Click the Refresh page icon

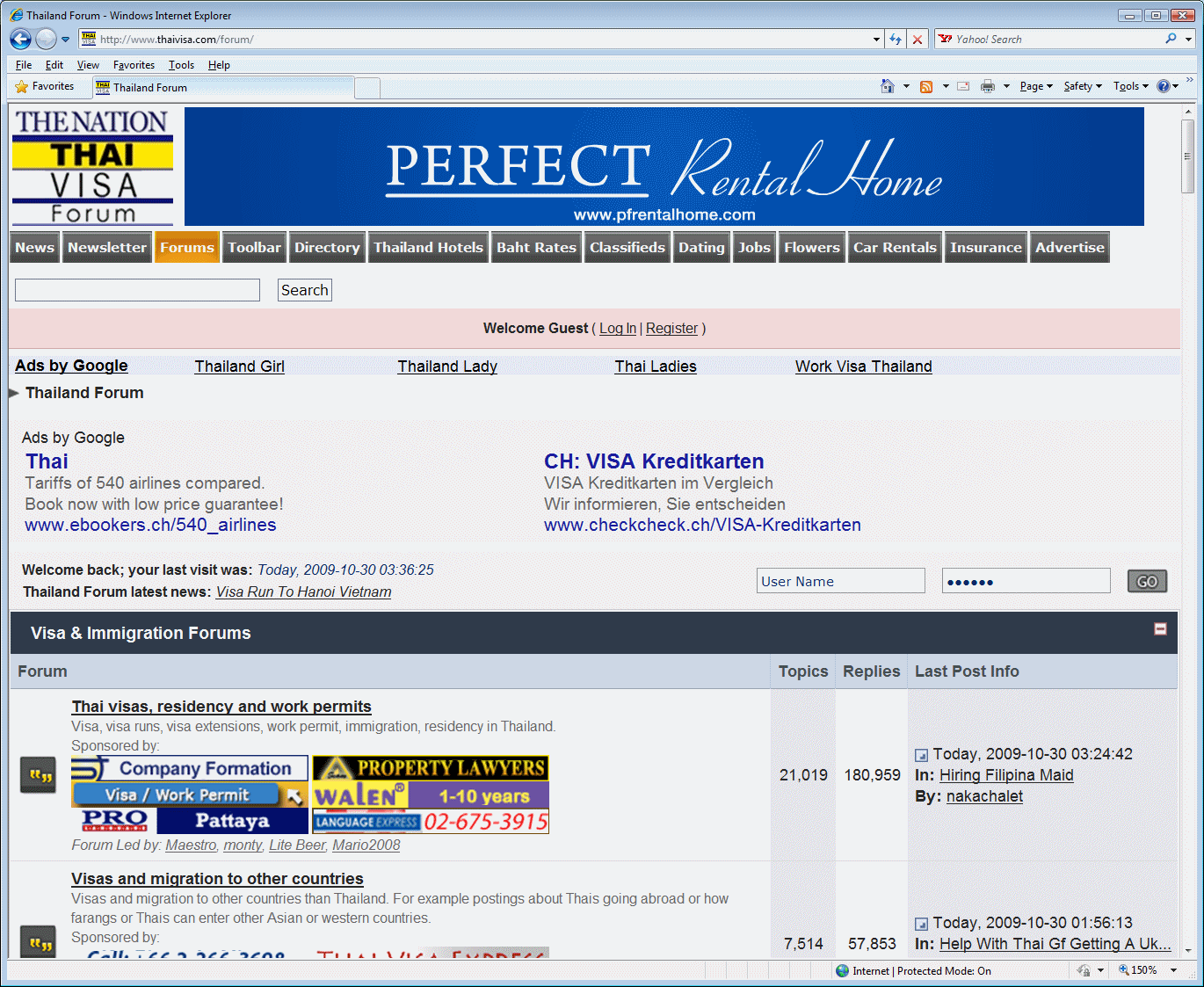(x=896, y=40)
